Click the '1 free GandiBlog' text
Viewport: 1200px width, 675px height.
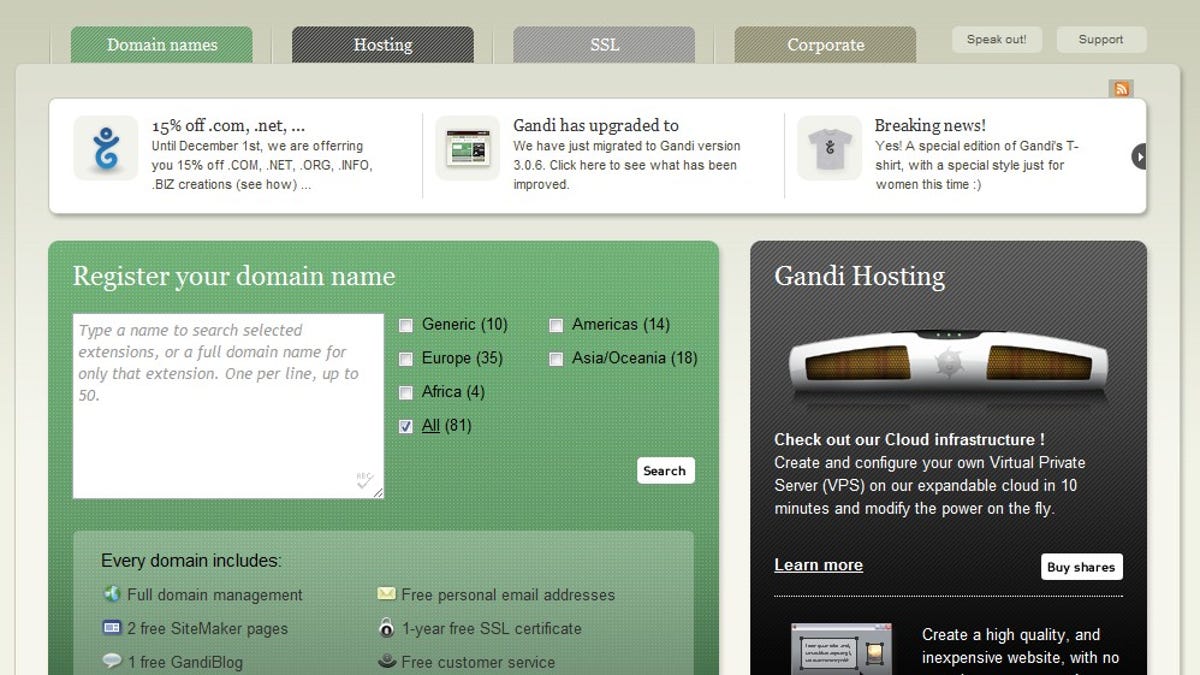185,662
